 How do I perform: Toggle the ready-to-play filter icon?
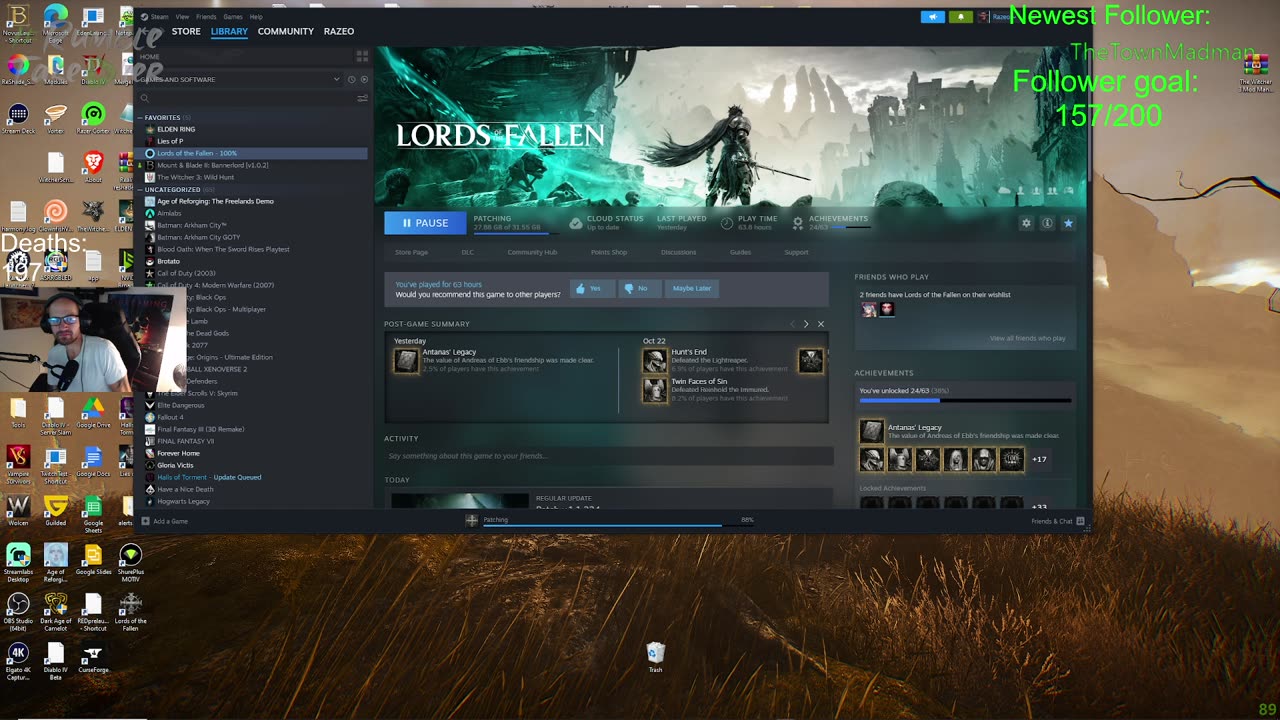363,79
